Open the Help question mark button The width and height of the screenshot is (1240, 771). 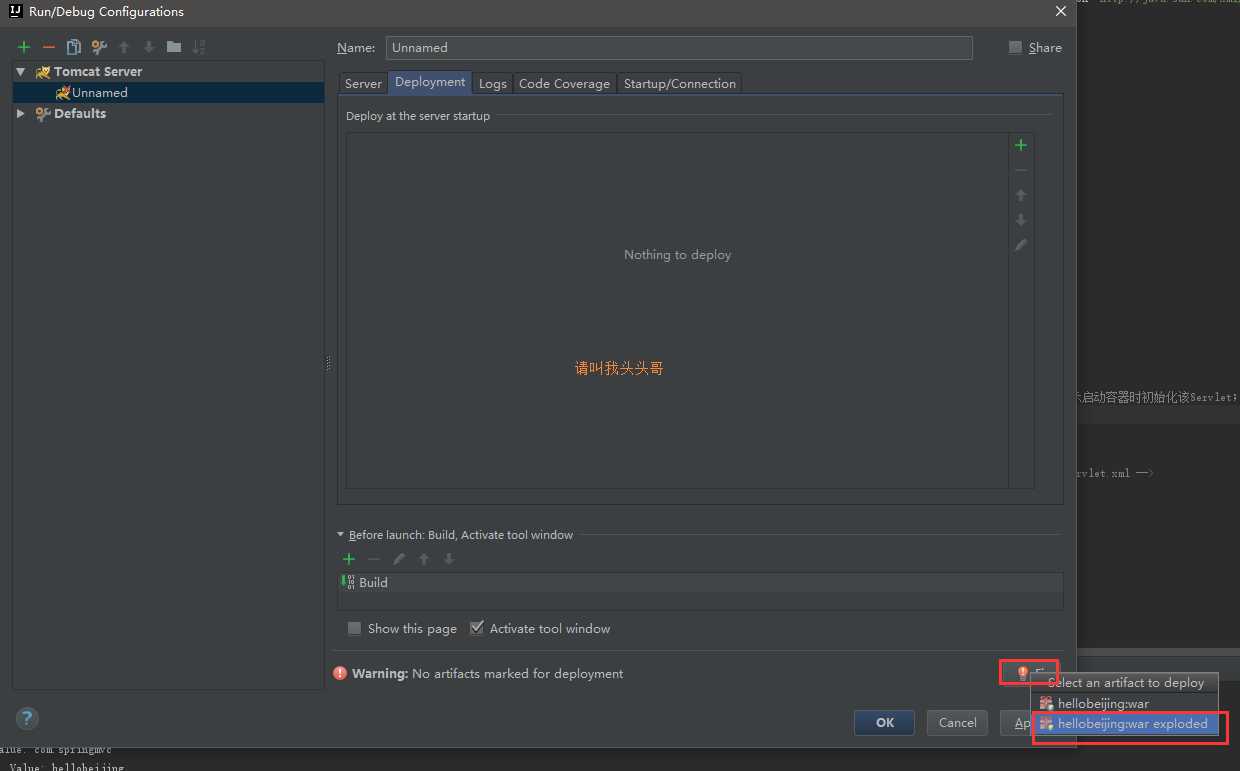[27, 718]
